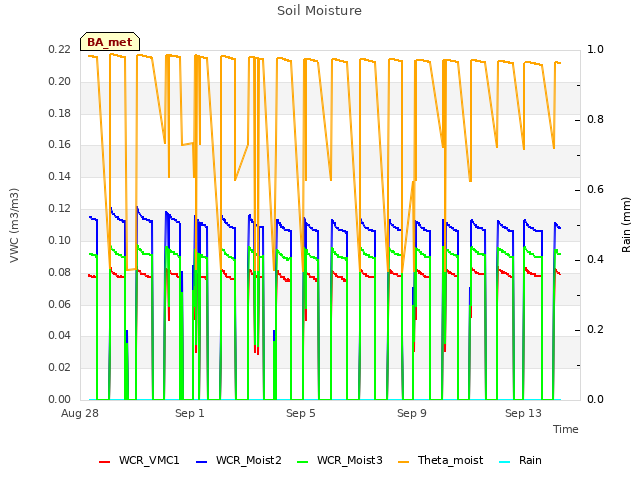Click the 0.2 right axis value

[595, 330]
